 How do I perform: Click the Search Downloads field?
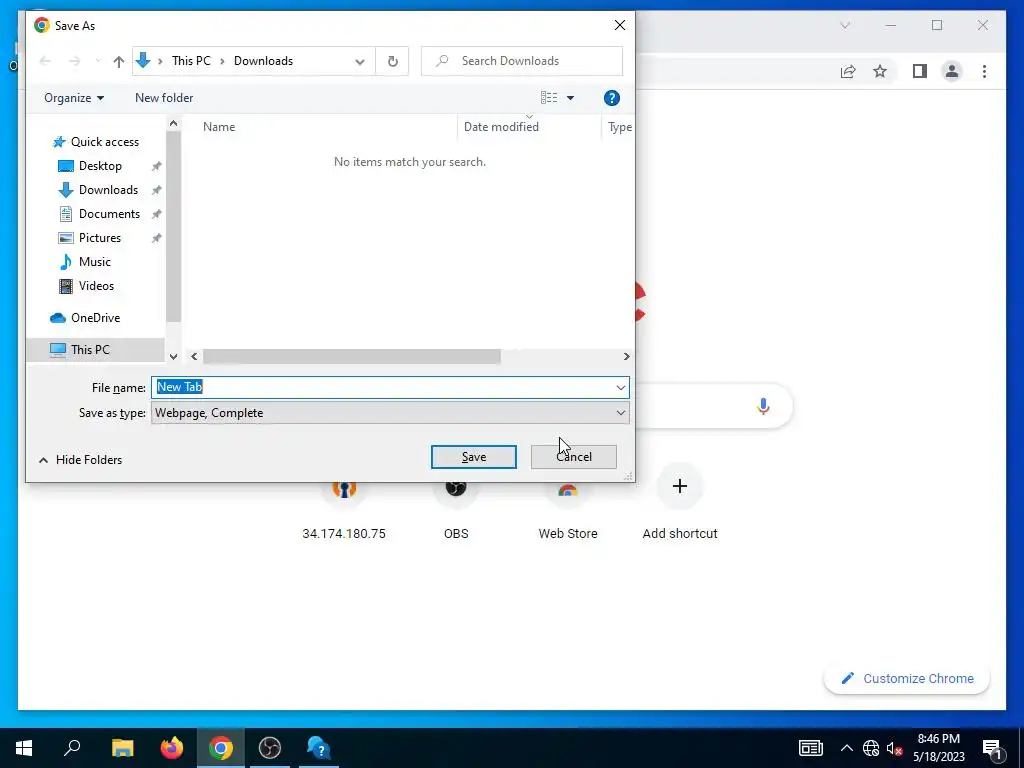[522, 61]
